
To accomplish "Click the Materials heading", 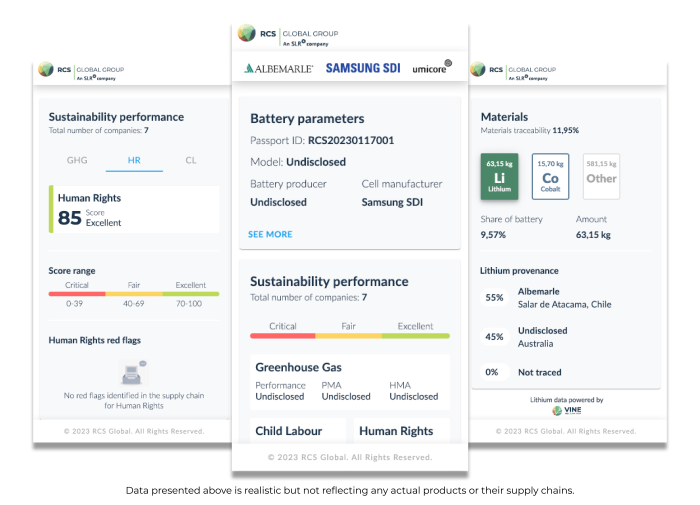I will tap(504, 117).
